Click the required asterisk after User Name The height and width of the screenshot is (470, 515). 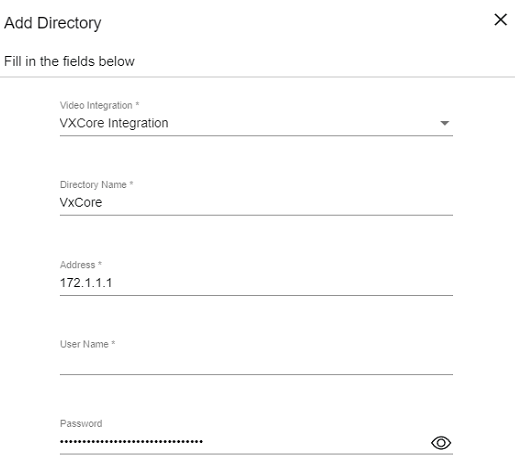tap(113, 343)
